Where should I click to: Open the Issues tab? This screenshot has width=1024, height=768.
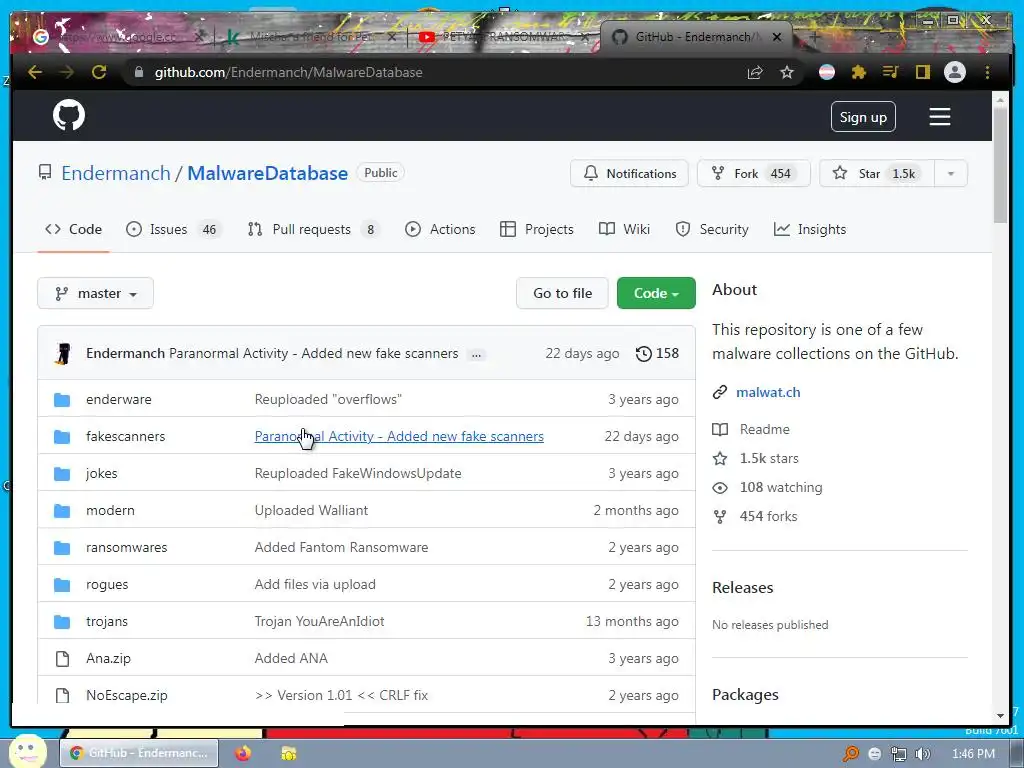[174, 229]
